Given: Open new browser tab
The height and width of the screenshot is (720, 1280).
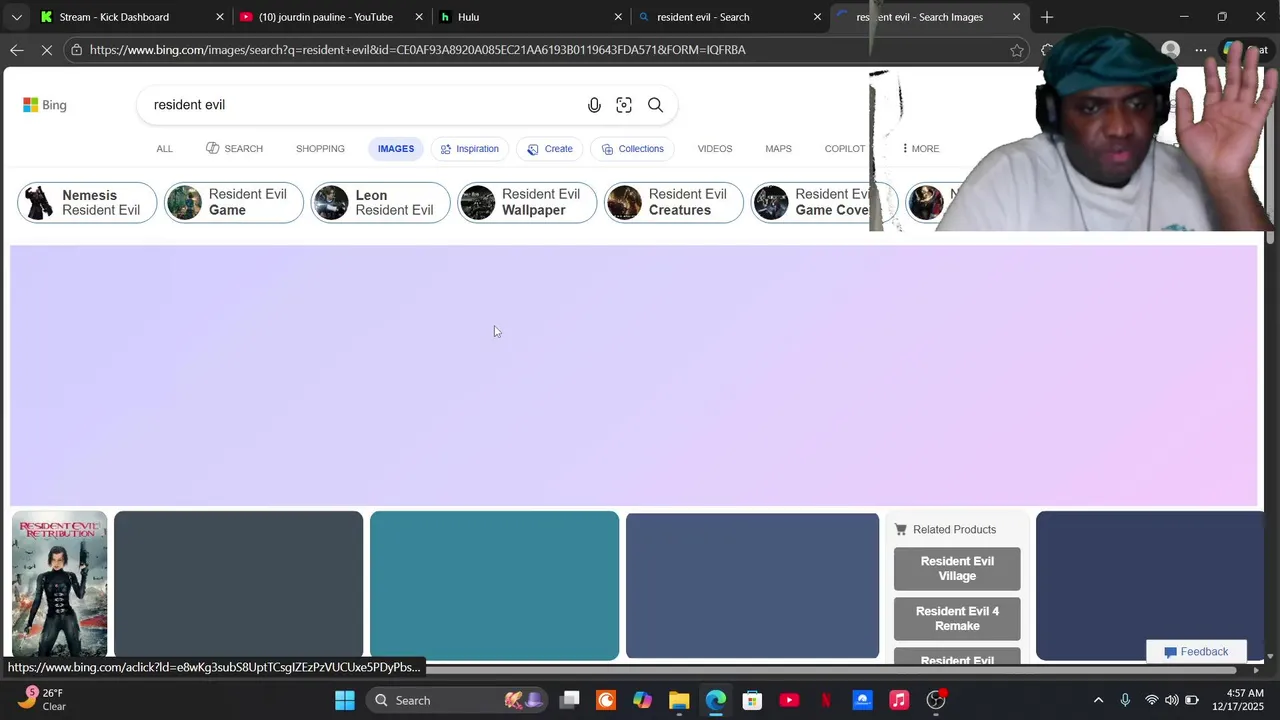Looking at the screenshot, I should (x=1047, y=17).
